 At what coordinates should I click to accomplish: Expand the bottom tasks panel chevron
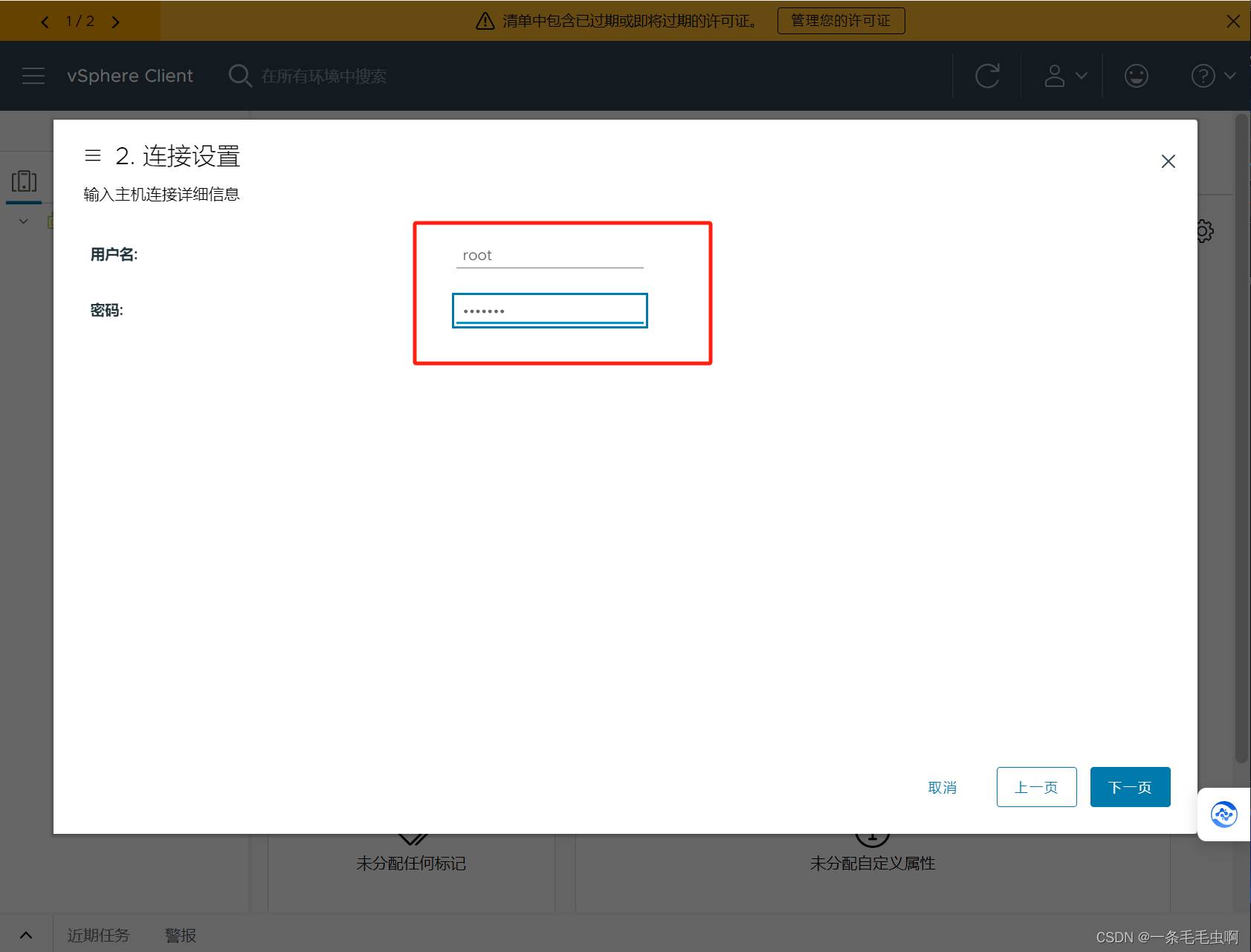26,935
